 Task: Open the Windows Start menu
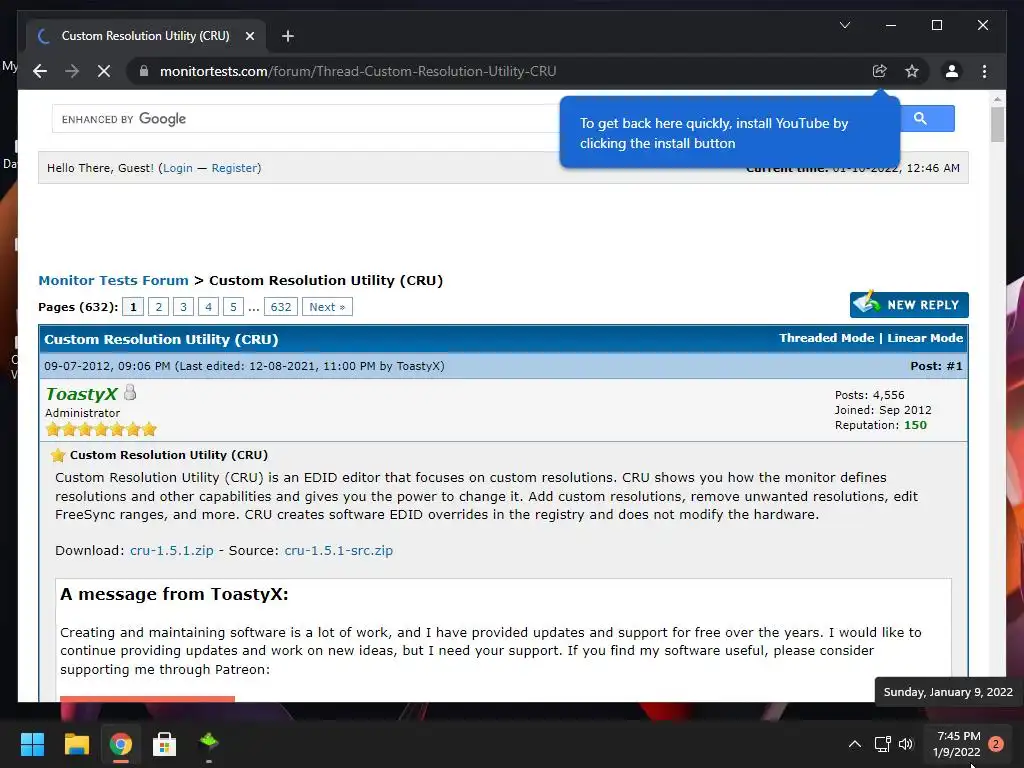(32, 744)
